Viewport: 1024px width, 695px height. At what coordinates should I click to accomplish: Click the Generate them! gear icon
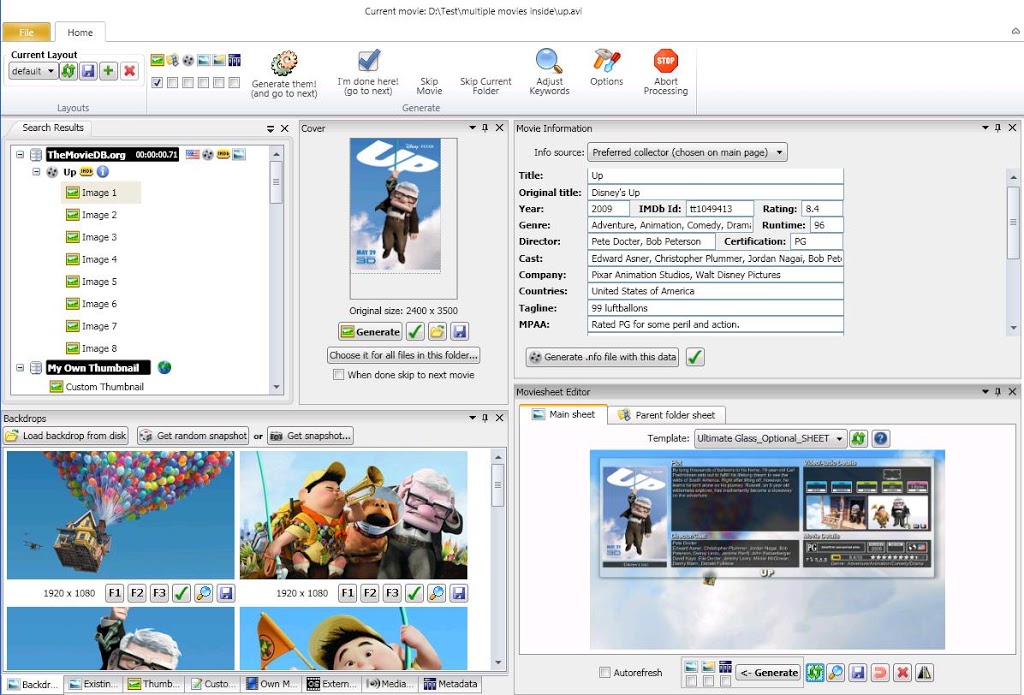coord(284,63)
